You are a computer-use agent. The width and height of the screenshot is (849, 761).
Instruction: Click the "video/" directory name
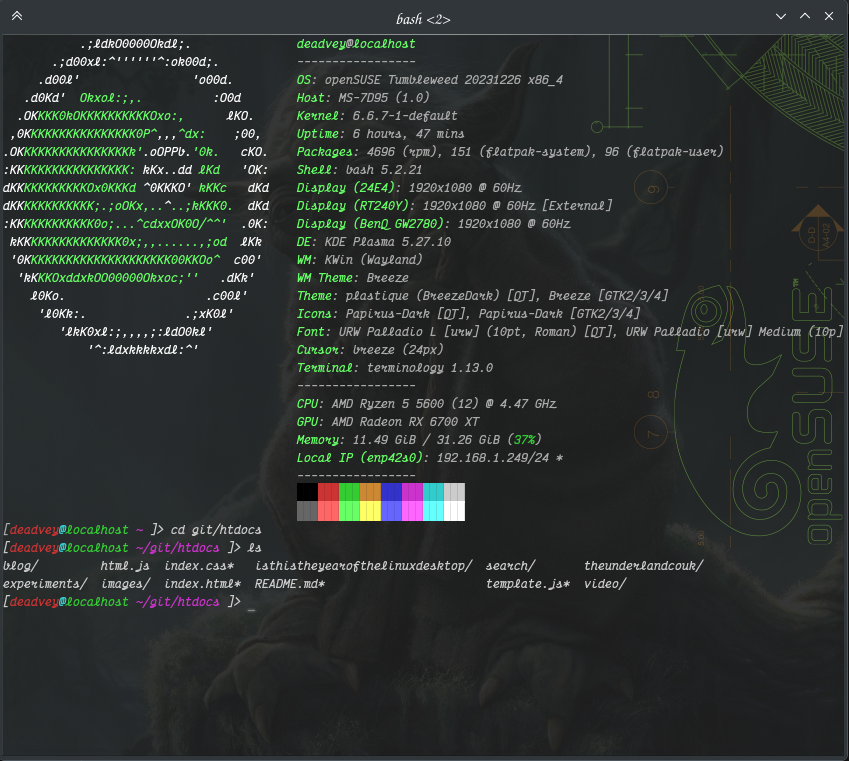click(605, 584)
